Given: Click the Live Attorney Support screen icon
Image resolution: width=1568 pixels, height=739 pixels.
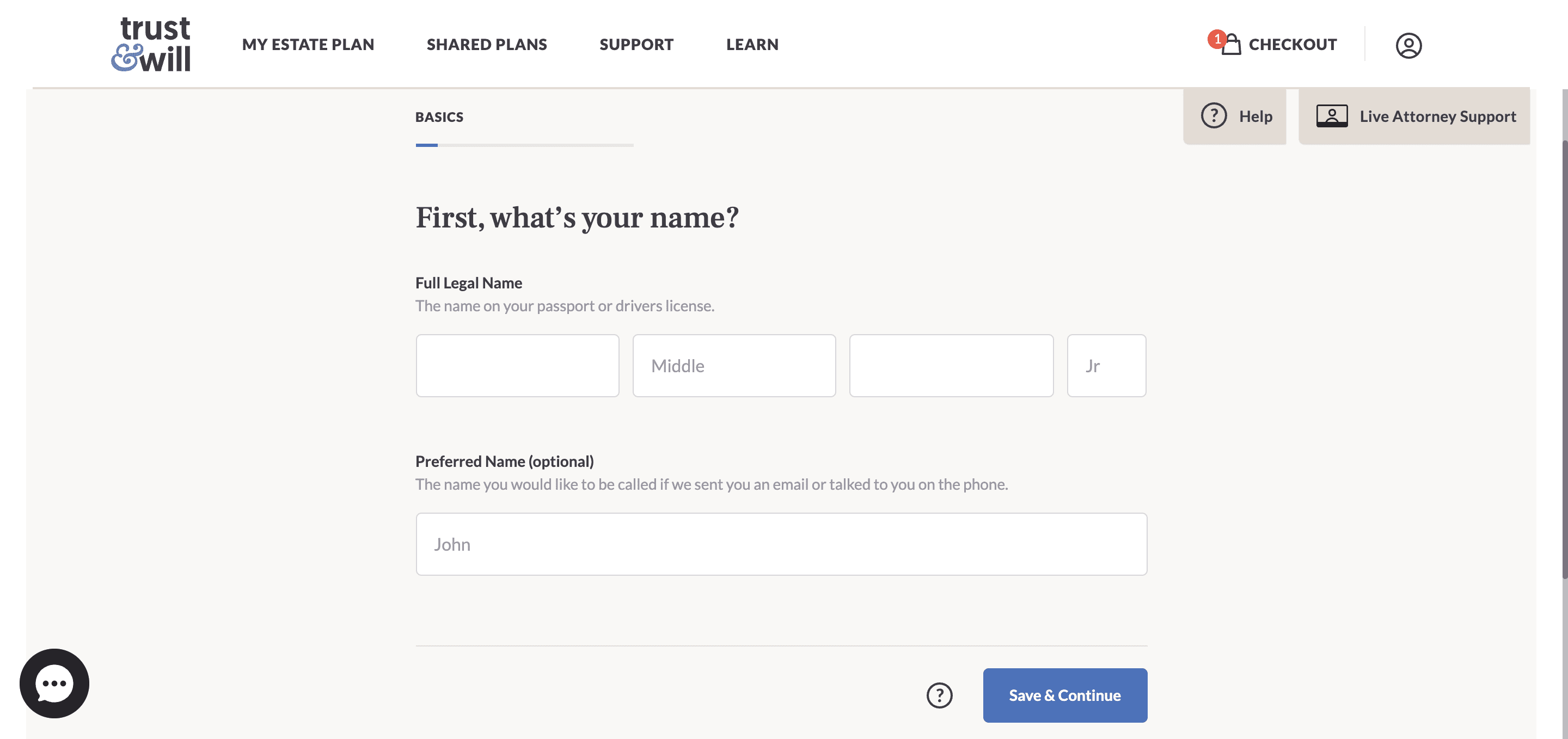Looking at the screenshot, I should pyautogui.click(x=1331, y=115).
